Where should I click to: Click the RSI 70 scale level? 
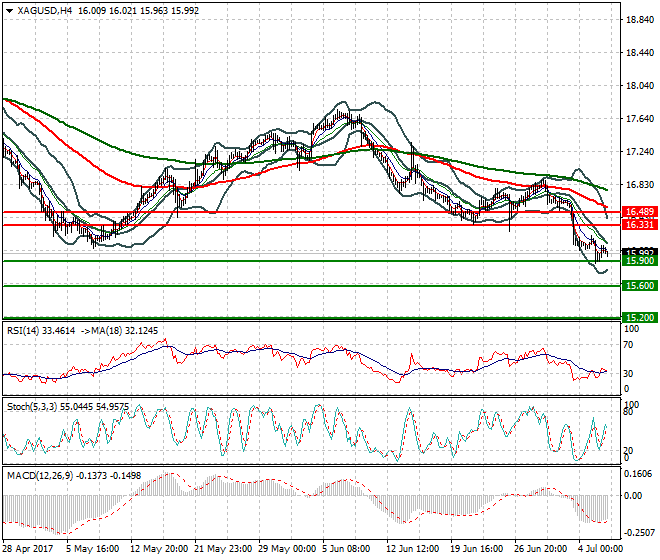coord(628,345)
